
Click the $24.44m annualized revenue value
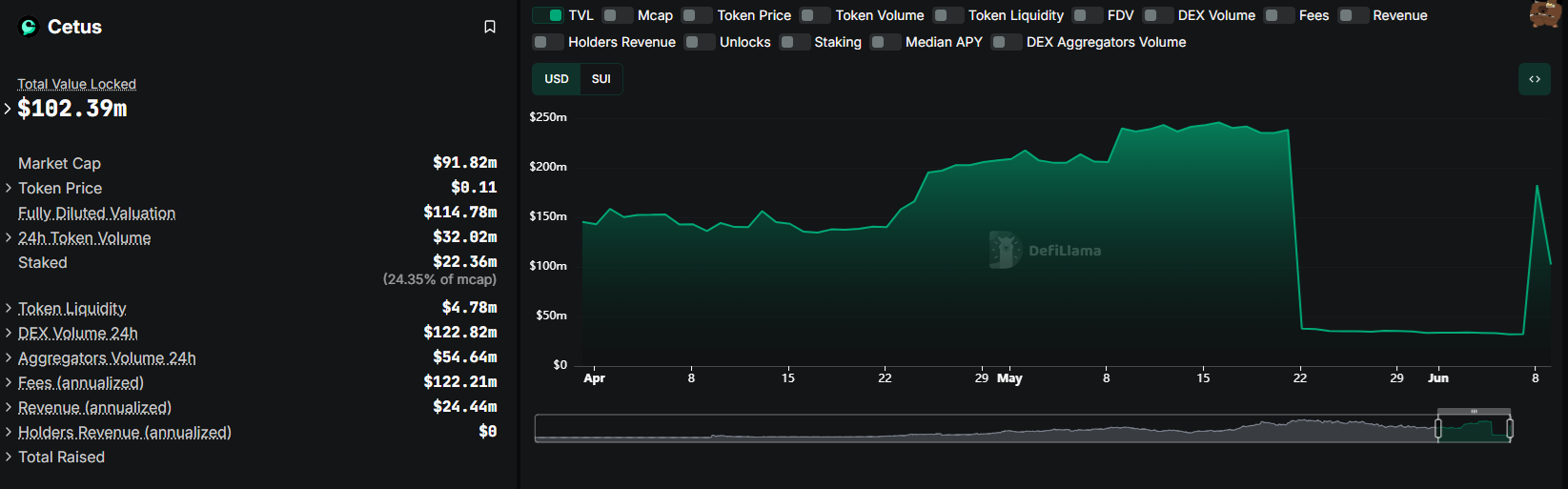465,407
